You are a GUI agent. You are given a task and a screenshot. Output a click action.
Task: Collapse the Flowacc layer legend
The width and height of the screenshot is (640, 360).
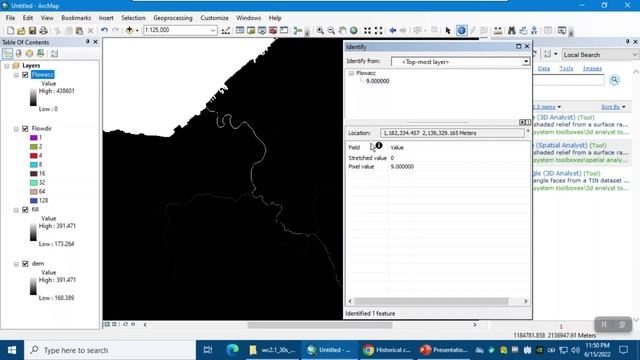tap(16, 75)
